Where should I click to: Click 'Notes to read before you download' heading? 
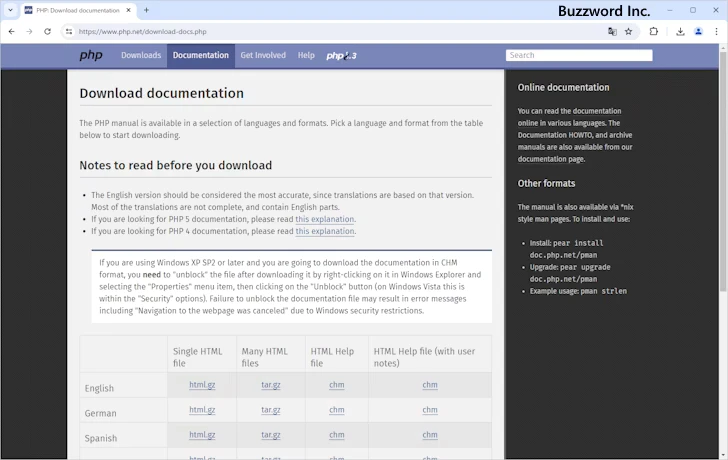(x=176, y=166)
